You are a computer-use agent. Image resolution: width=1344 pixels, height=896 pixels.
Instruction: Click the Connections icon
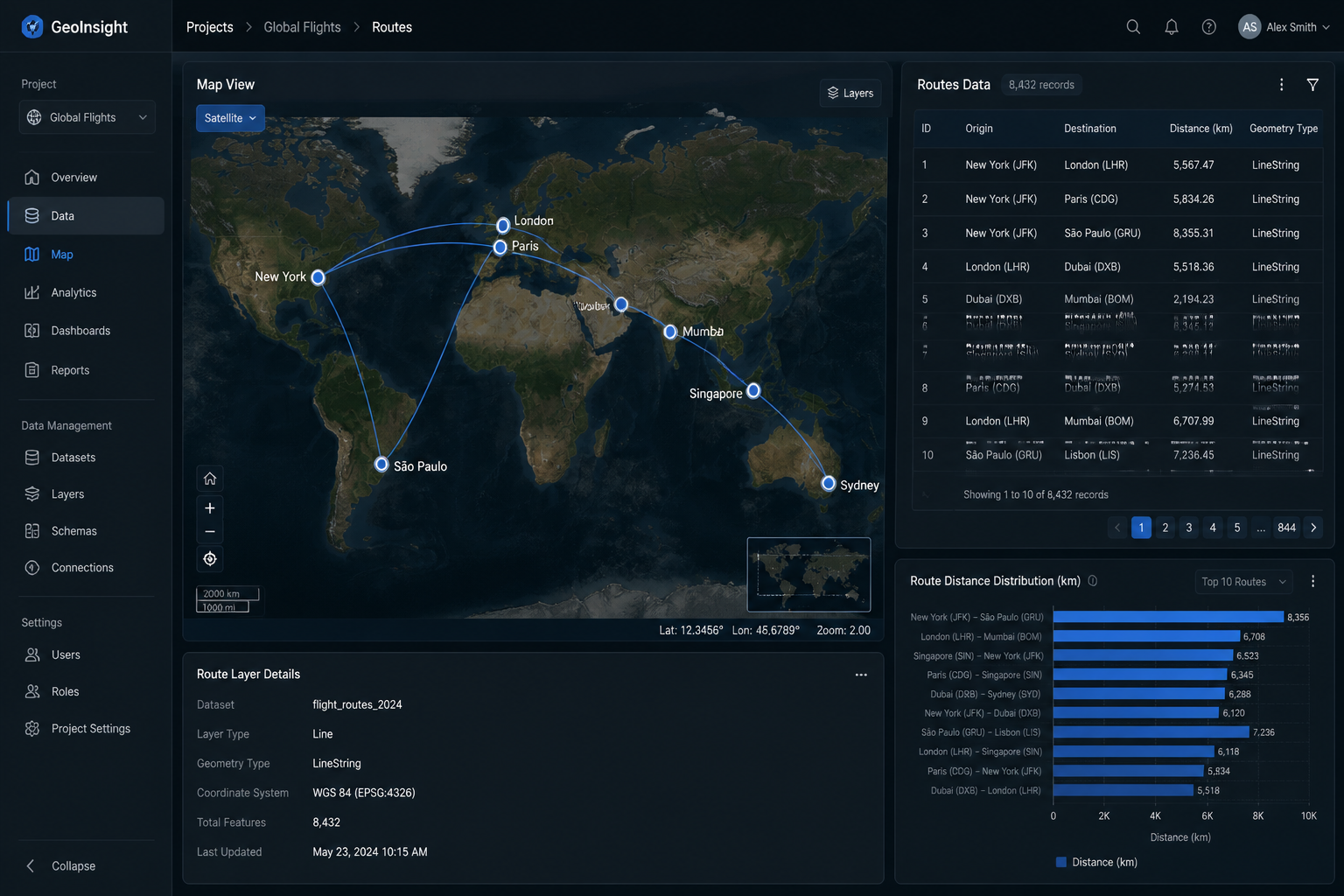tap(32, 568)
